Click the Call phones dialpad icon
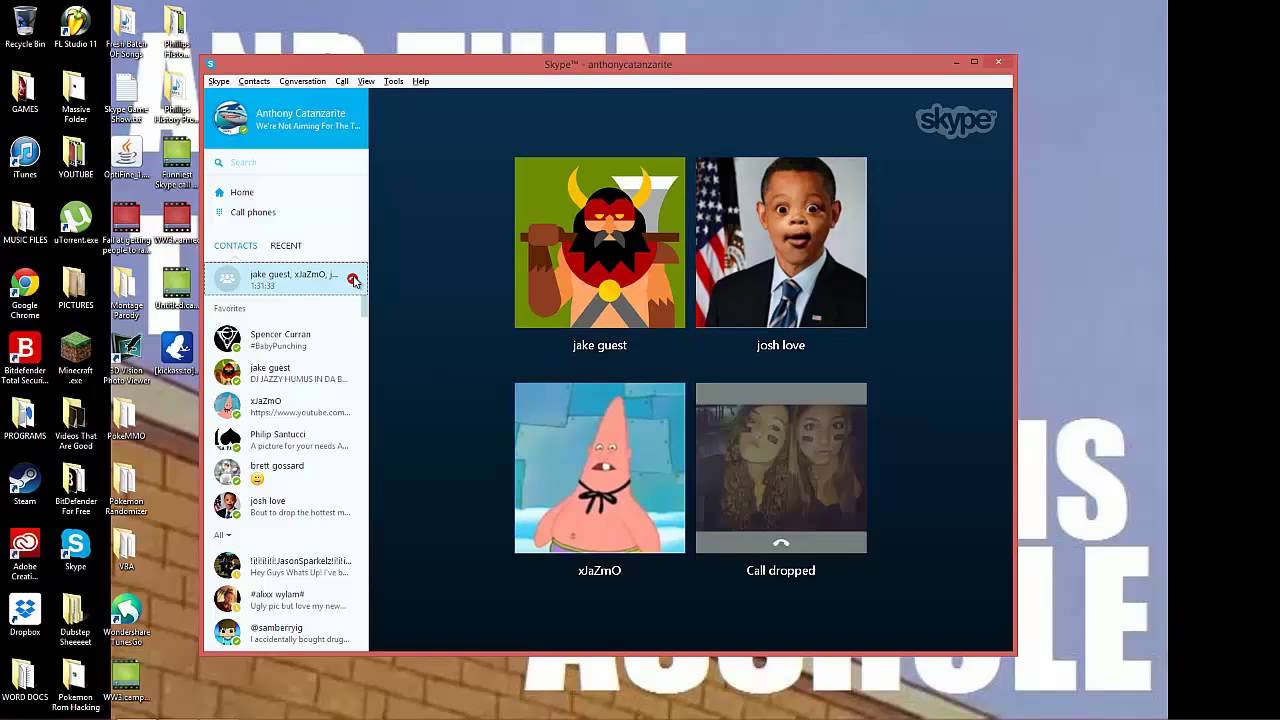The width and height of the screenshot is (1280, 720). point(219,212)
